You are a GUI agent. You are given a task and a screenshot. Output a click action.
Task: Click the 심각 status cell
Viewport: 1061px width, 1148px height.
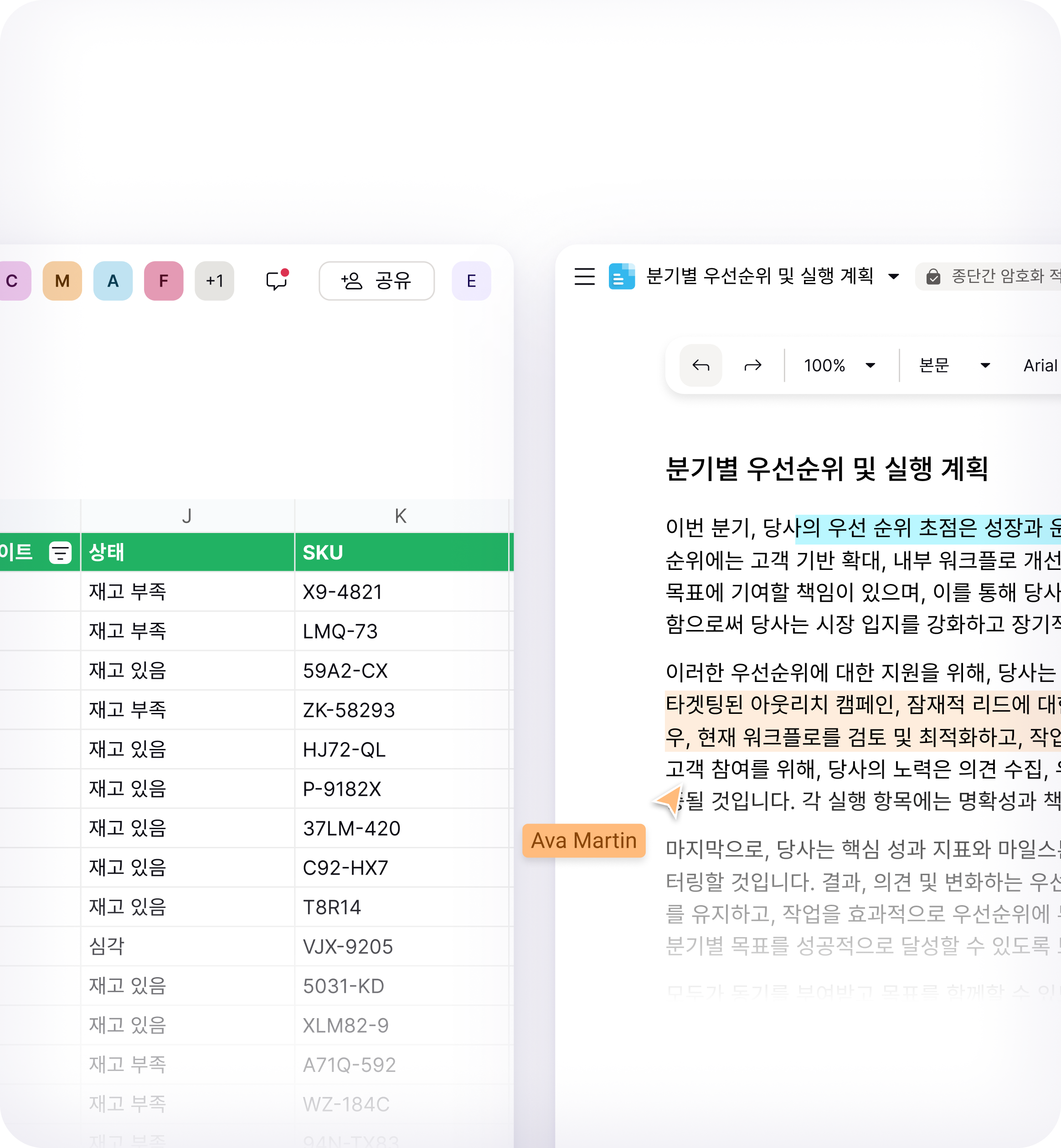tap(187, 947)
